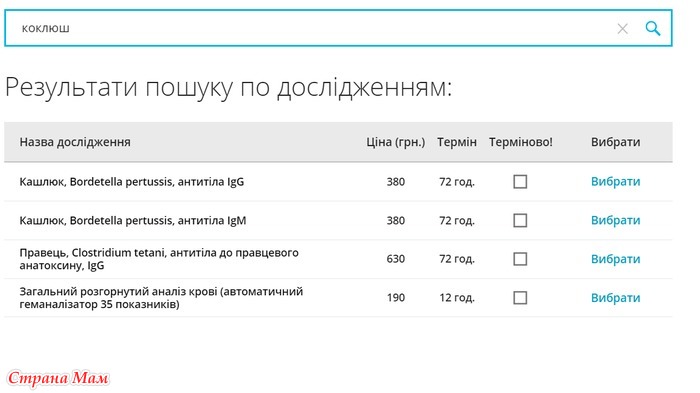Image resolution: width=700 pixels, height=393 pixels.
Task: Check 'Терміново!' box for Кашлюк IgG row
Action: tap(520, 182)
